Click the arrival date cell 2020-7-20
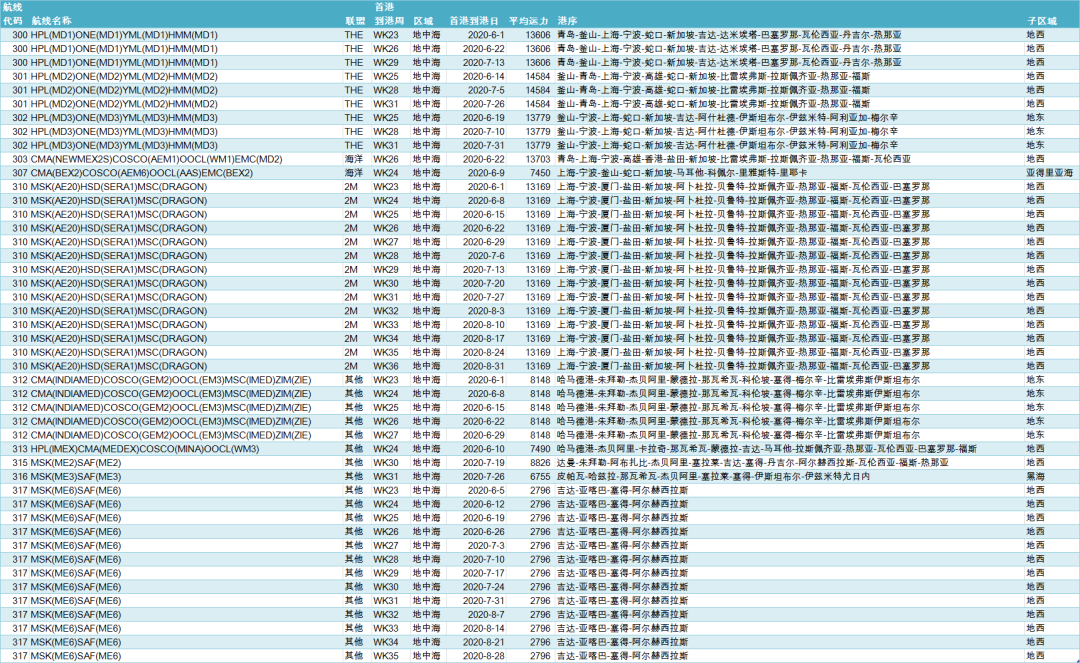The image size is (1080, 663). (484, 284)
